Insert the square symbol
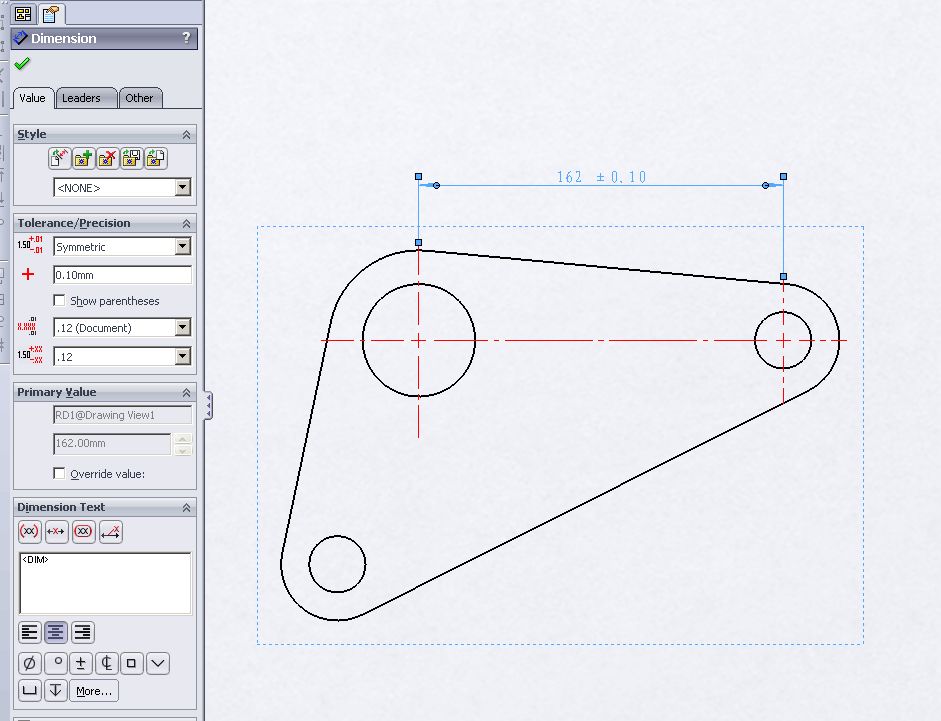The image size is (941, 721). [x=131, y=663]
